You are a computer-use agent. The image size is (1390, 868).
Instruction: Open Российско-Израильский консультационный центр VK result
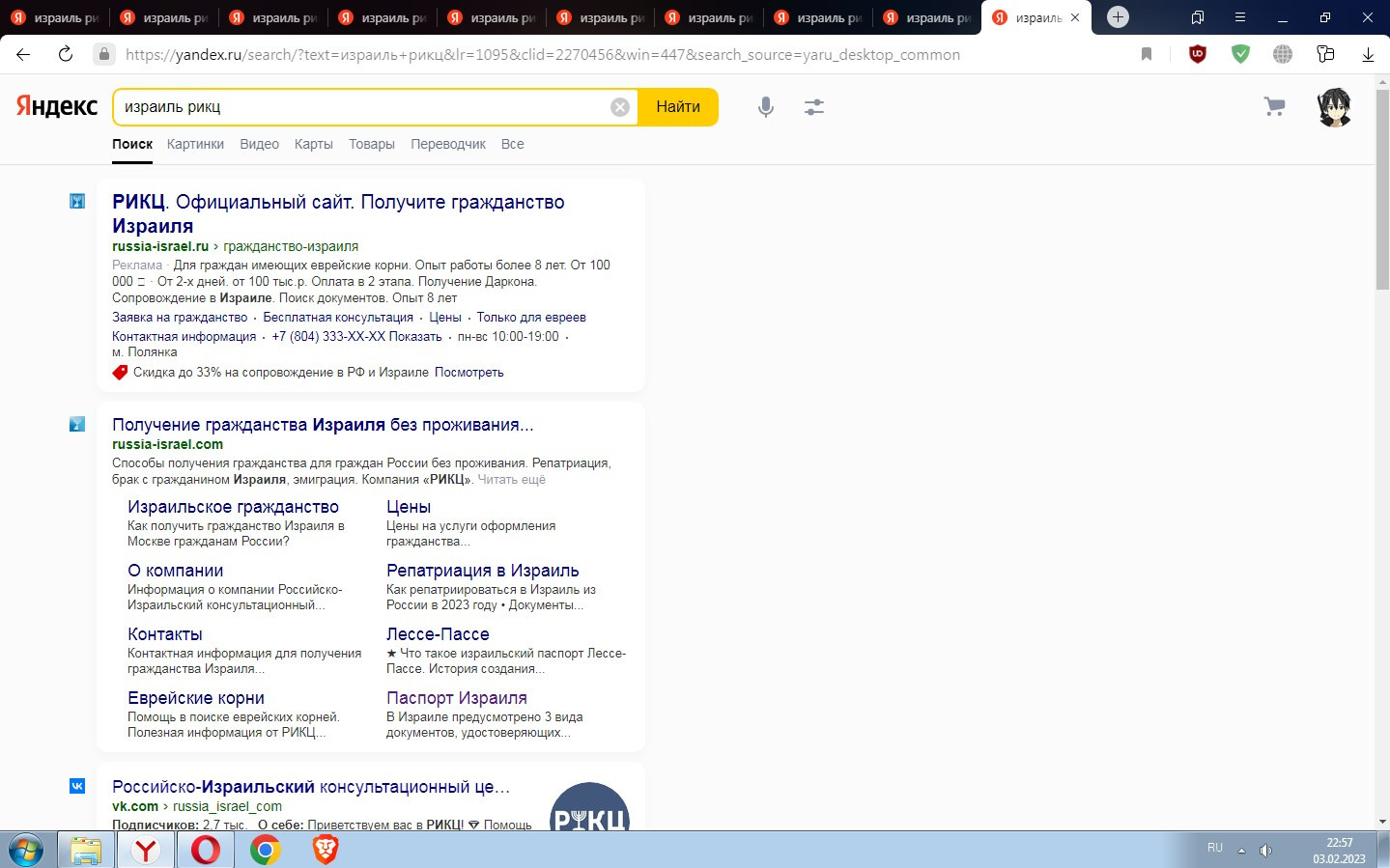pos(311,787)
